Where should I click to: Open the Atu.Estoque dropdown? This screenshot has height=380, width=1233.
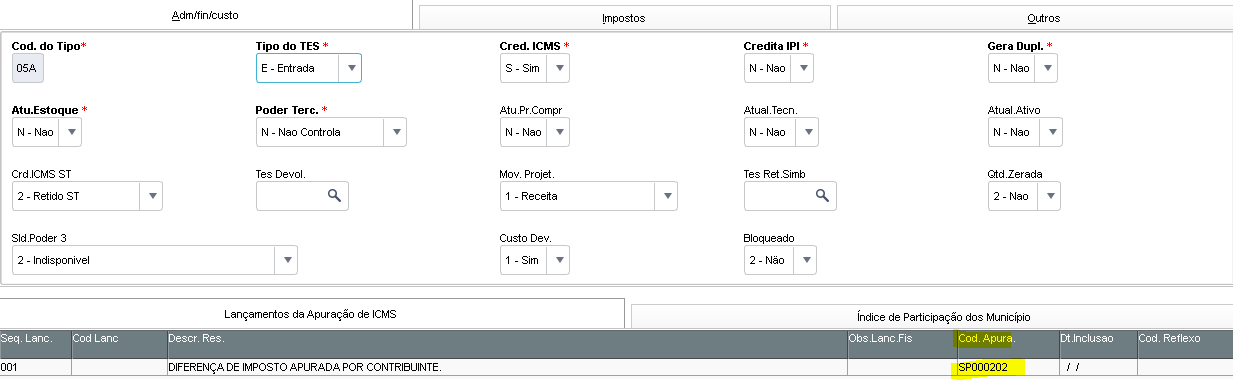pos(71,132)
